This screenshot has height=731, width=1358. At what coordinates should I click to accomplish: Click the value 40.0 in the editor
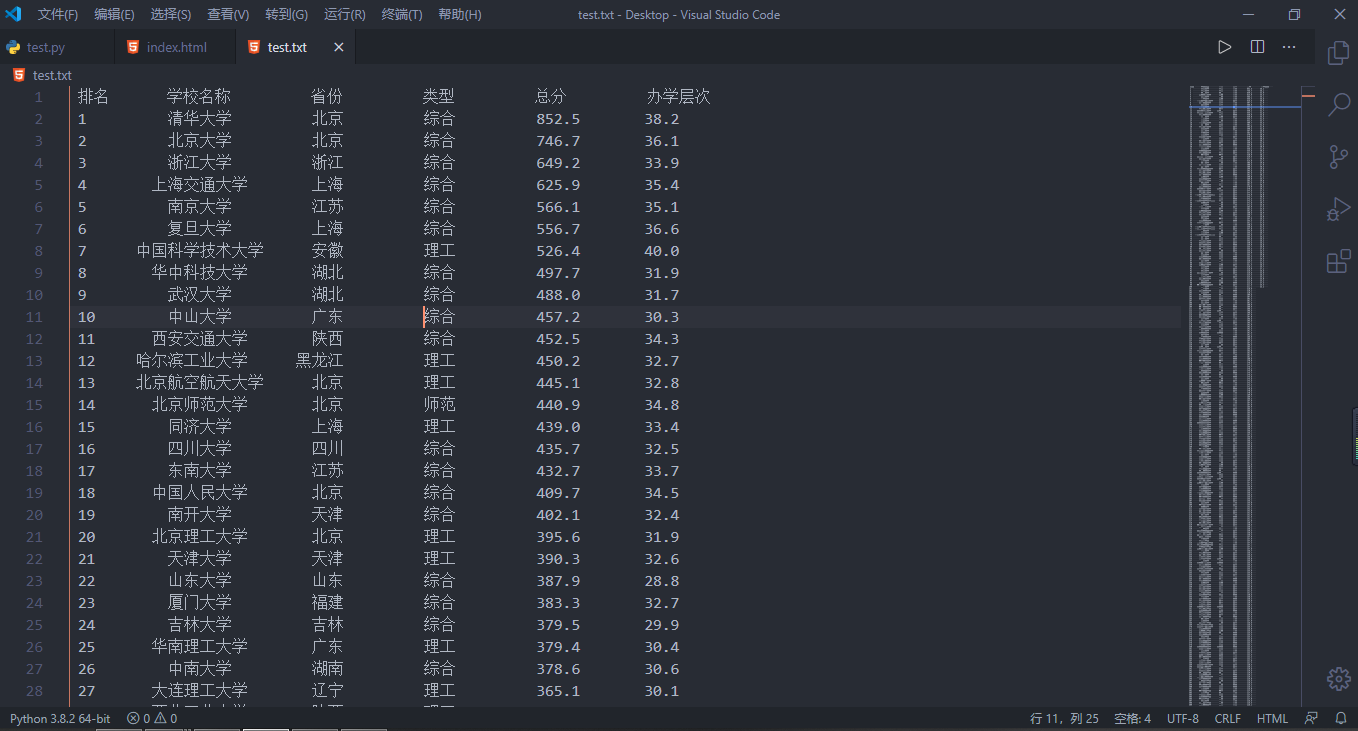[x=662, y=251]
